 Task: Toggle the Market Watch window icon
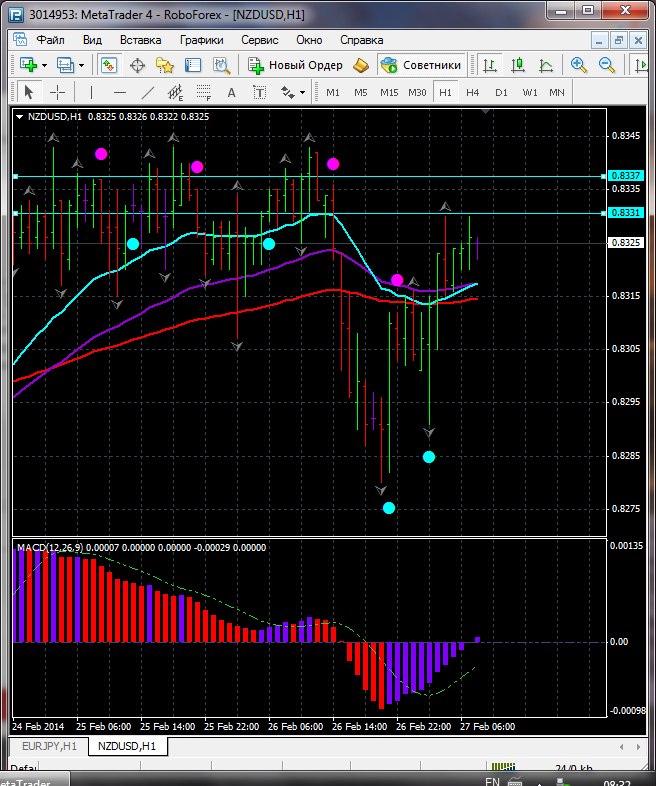tap(109, 65)
